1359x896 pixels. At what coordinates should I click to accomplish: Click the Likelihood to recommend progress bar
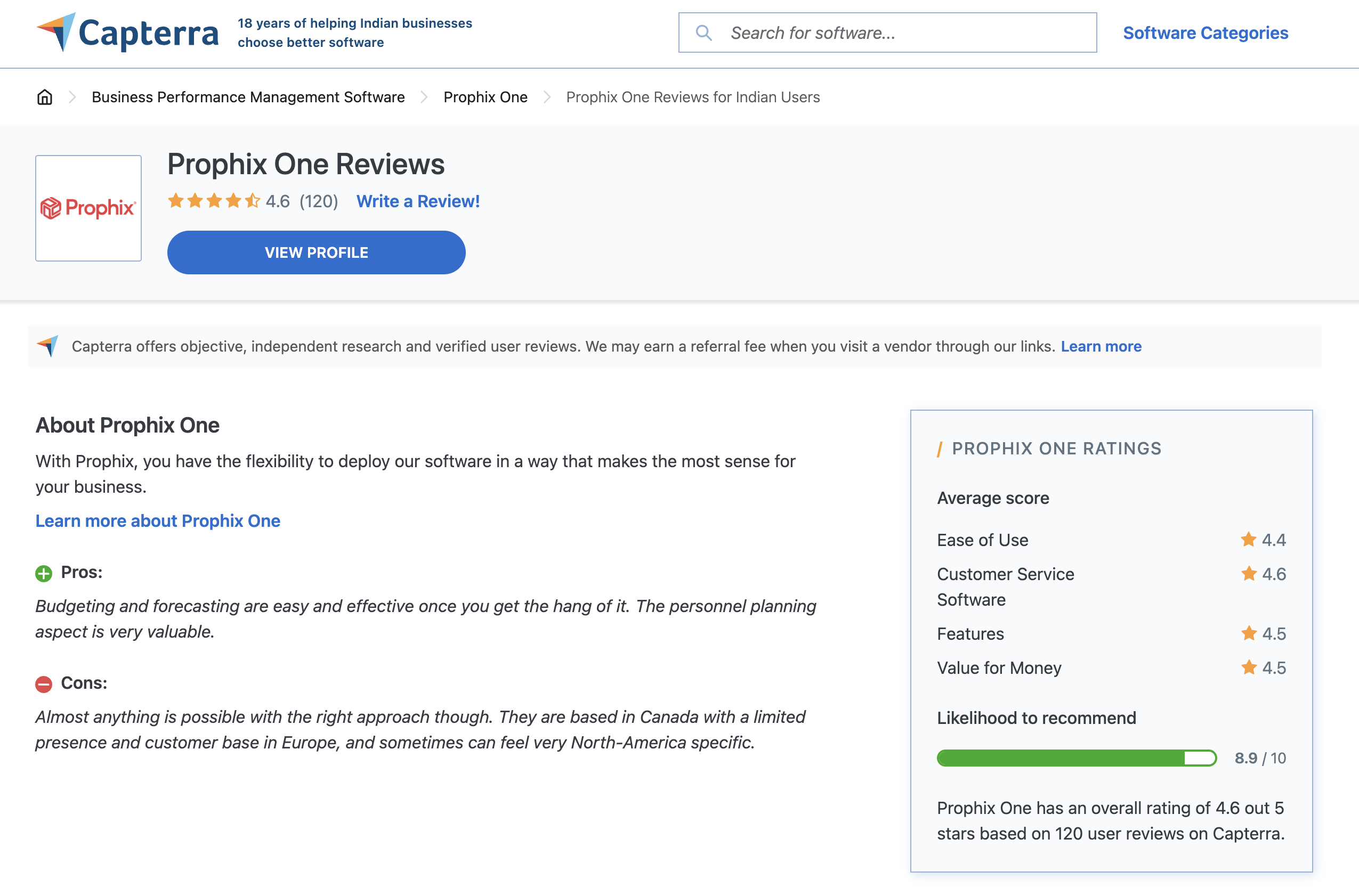coord(1077,757)
